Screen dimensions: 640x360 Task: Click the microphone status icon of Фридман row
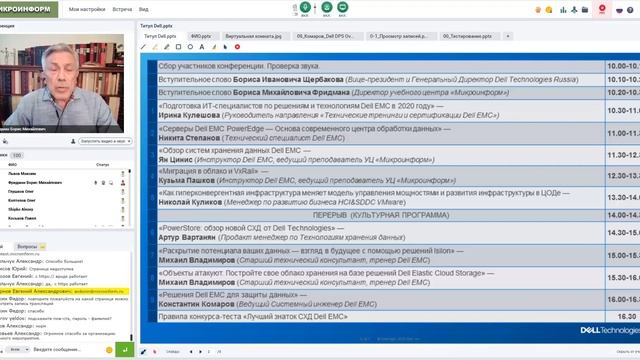pyautogui.click(x=96, y=182)
